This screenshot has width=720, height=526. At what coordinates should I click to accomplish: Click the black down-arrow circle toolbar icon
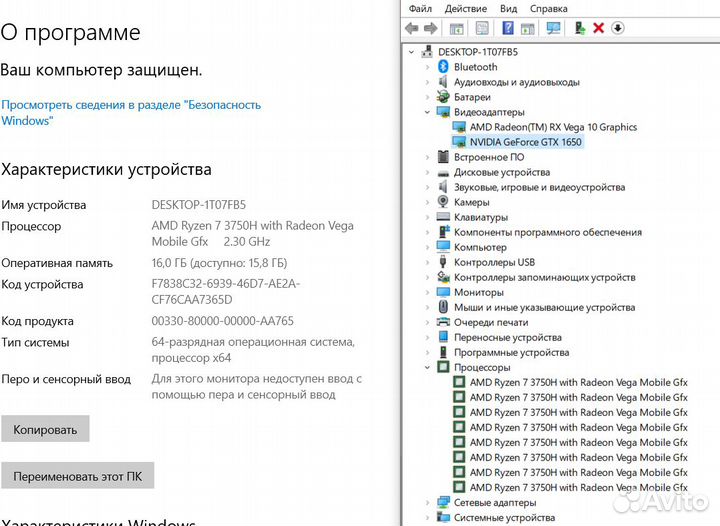tap(618, 28)
